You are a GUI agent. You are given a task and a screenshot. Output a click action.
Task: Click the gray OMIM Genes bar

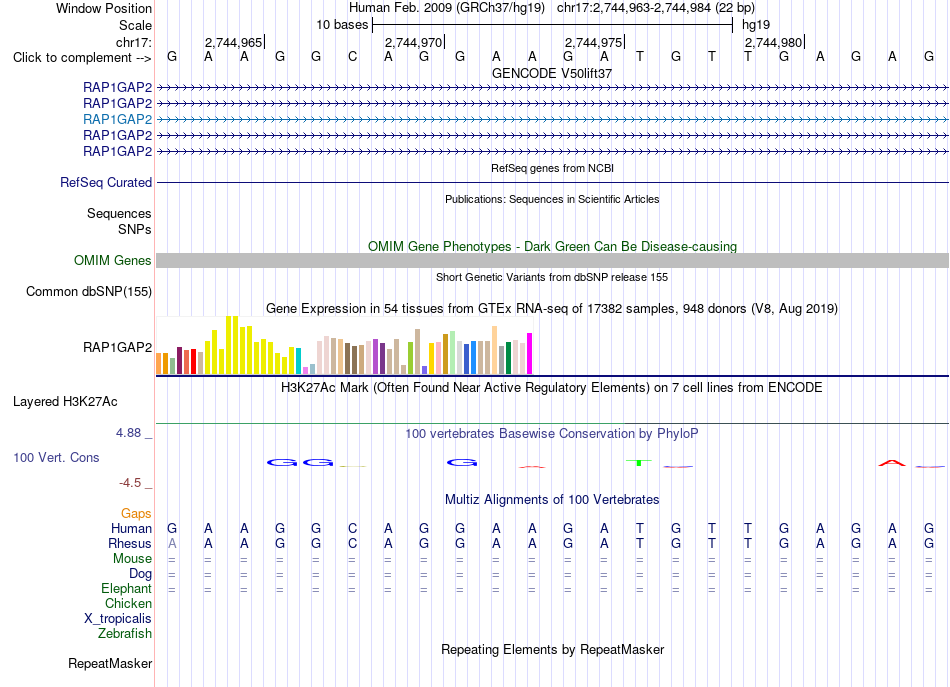pyautogui.click(x=552, y=261)
